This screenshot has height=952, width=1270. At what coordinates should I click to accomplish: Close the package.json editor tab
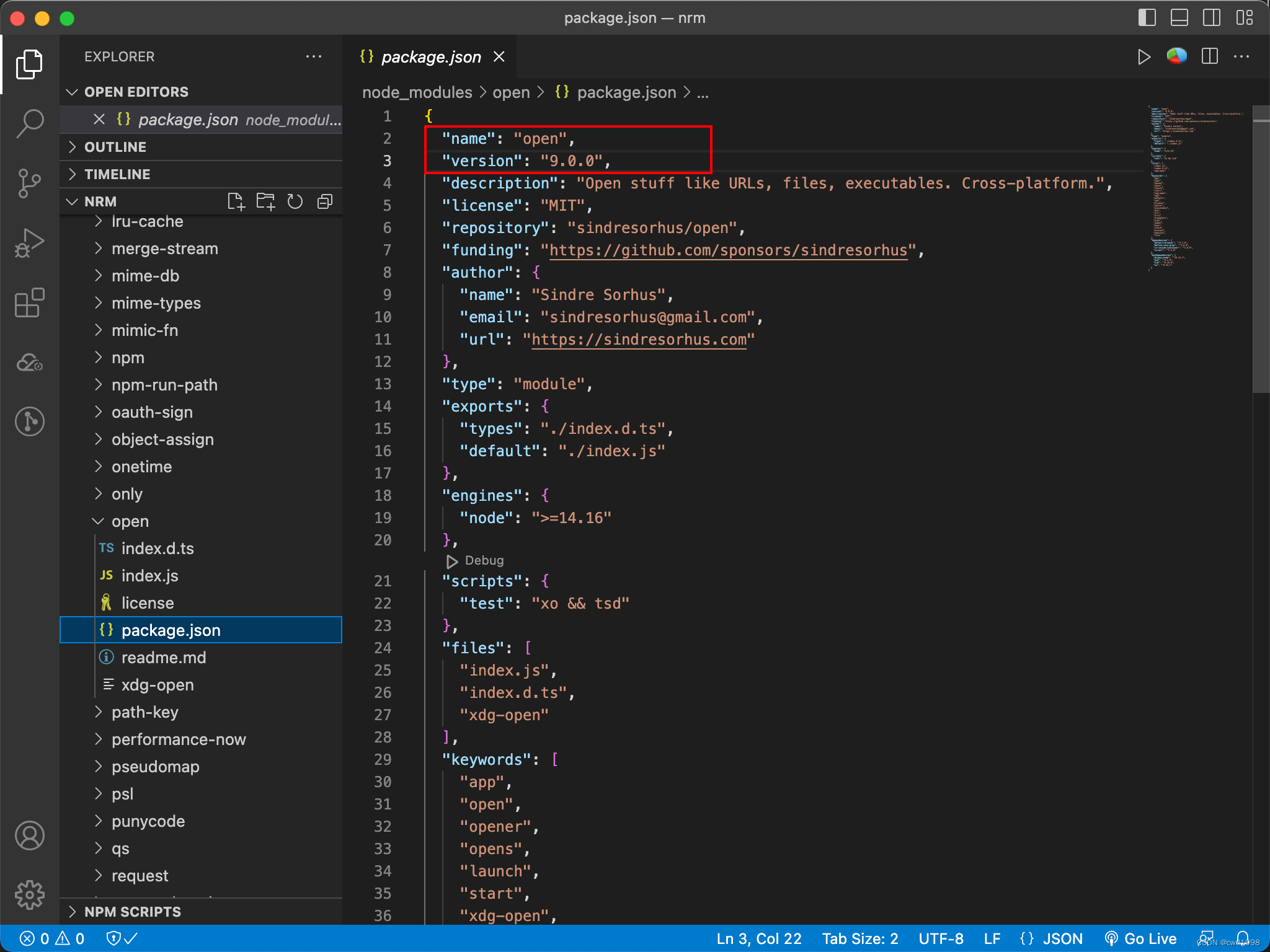point(499,57)
